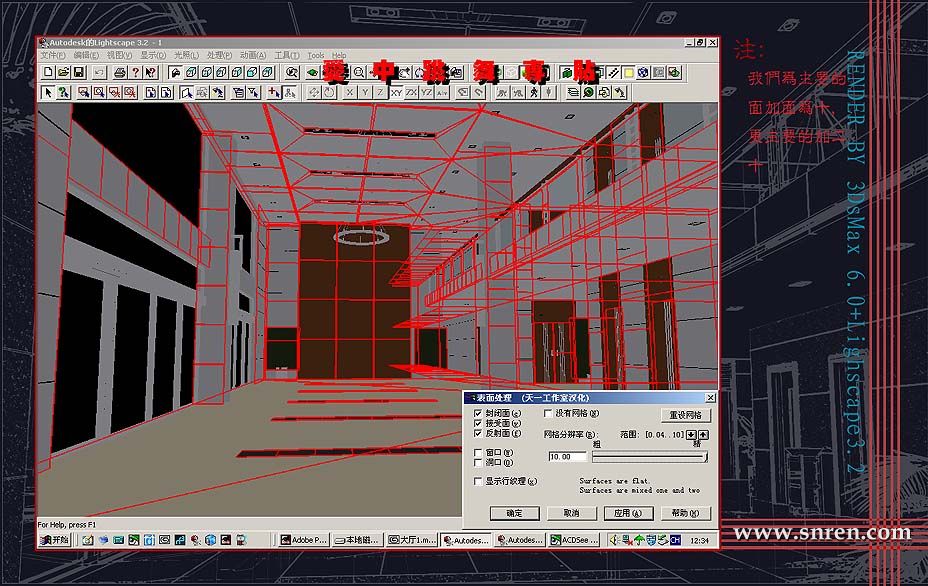Open the 显示(D) menu

(x=153, y=55)
